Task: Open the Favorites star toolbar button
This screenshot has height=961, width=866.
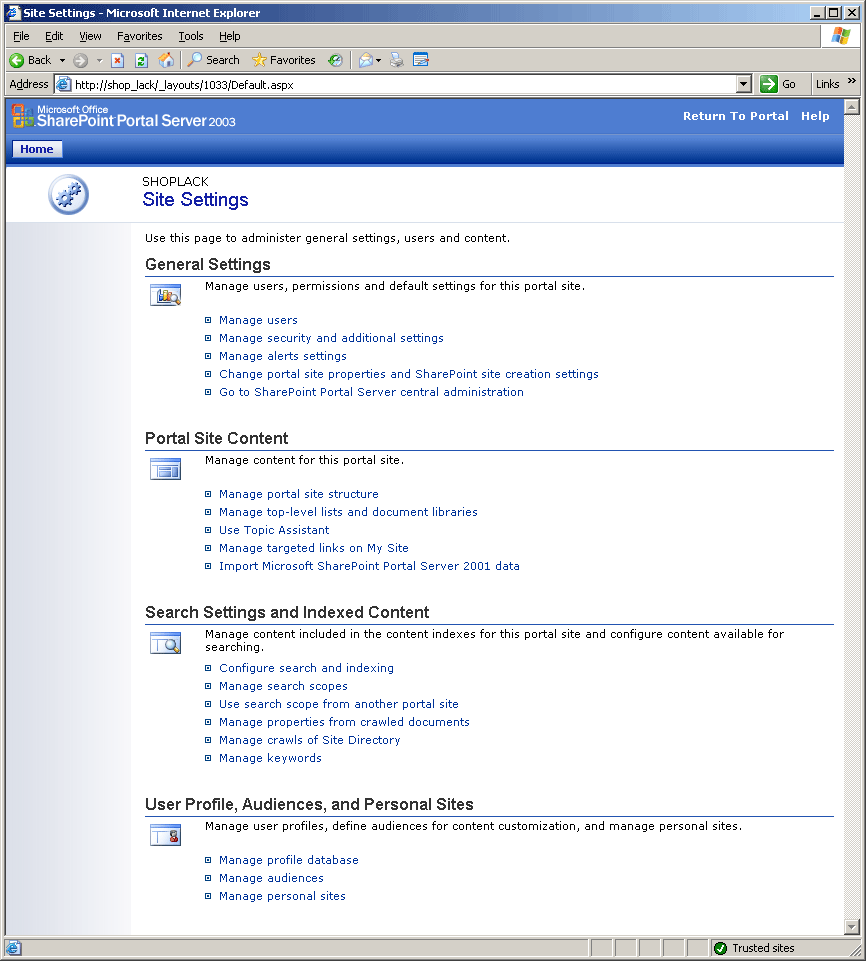Action: 284,60
